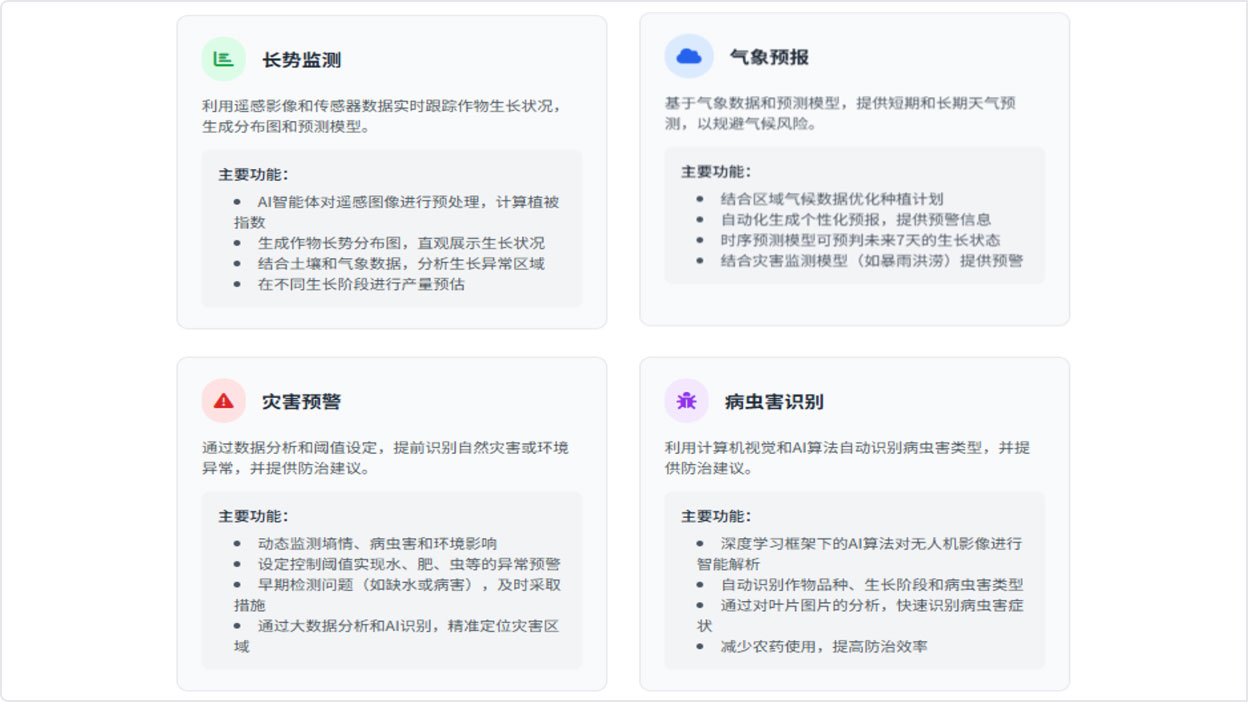Click bullet 在不同生长阶段进行产量预估
This screenshot has height=702, width=1248.
click(x=361, y=284)
